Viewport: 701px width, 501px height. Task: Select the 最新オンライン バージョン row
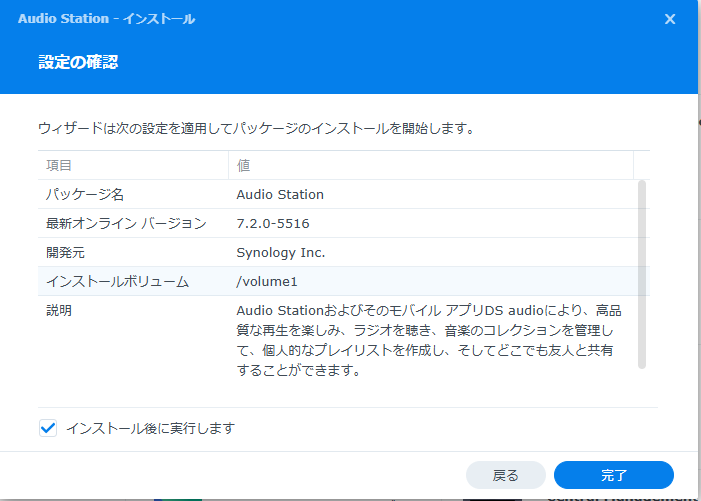tap(126, 223)
